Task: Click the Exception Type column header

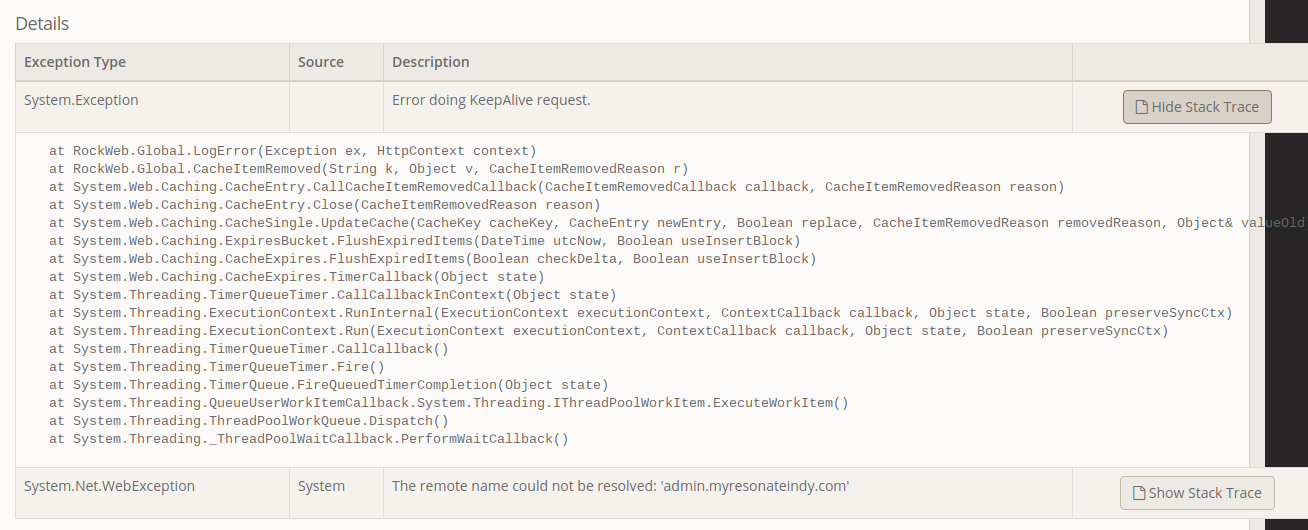Action: 75,62
